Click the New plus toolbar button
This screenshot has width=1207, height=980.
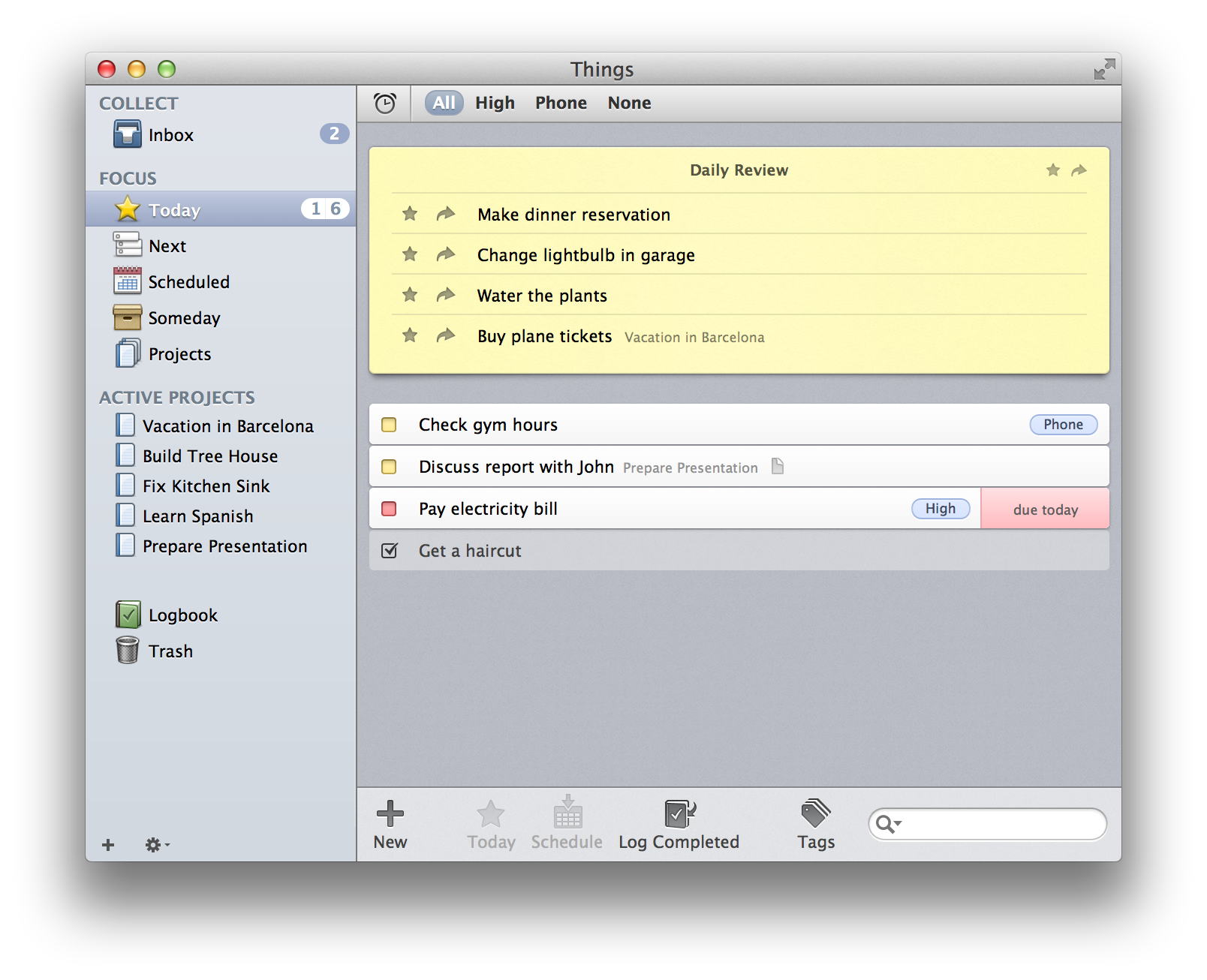click(x=390, y=824)
